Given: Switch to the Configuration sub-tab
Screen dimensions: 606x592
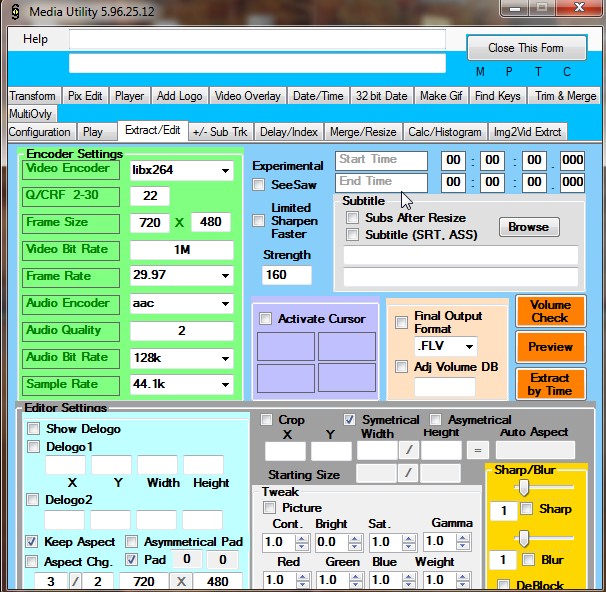Looking at the screenshot, I should pos(40,132).
